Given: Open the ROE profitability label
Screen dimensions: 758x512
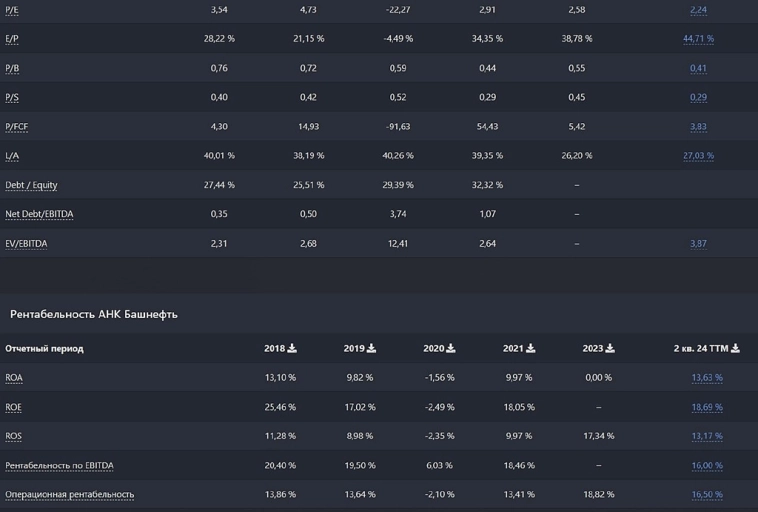Looking at the screenshot, I should pos(14,407).
